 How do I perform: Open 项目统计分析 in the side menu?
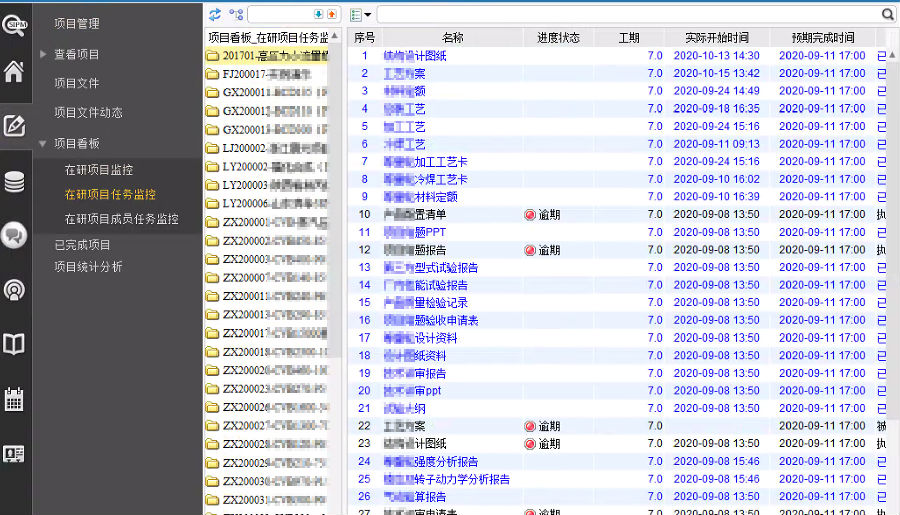click(88, 267)
